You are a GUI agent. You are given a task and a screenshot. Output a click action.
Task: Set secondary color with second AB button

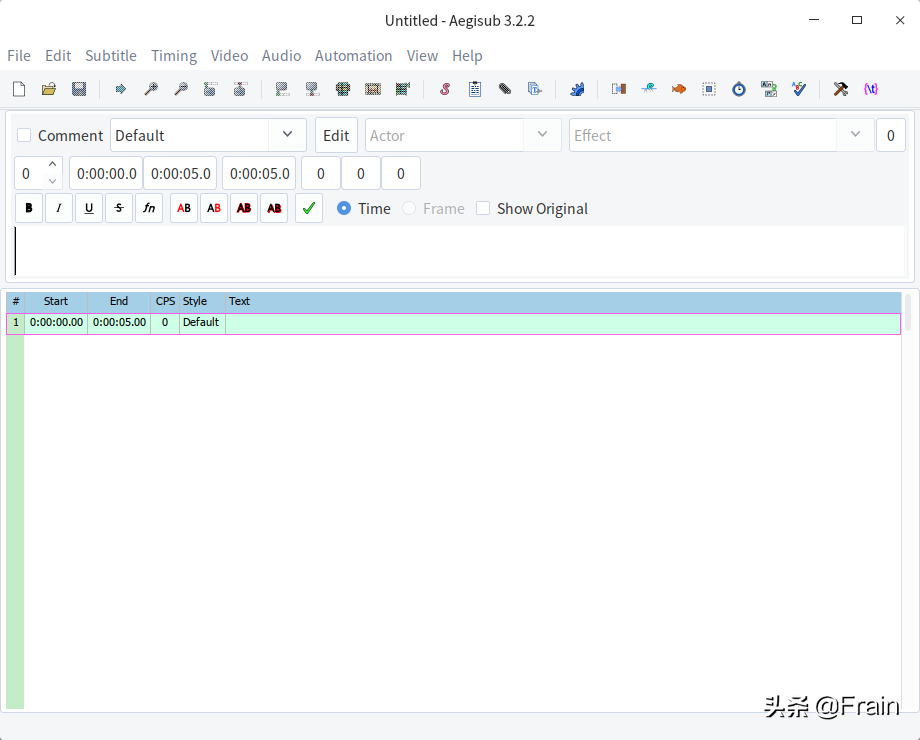[214, 208]
